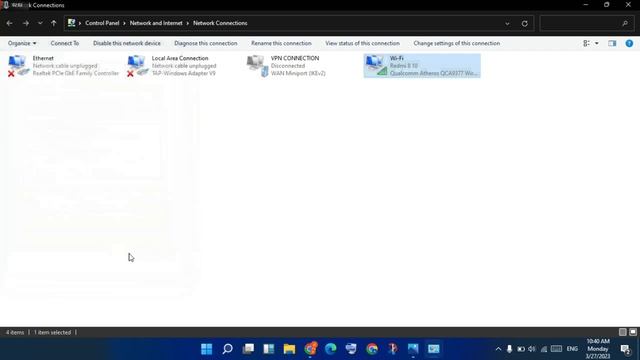
Task: Click View status of this connection
Action: [x=362, y=43]
